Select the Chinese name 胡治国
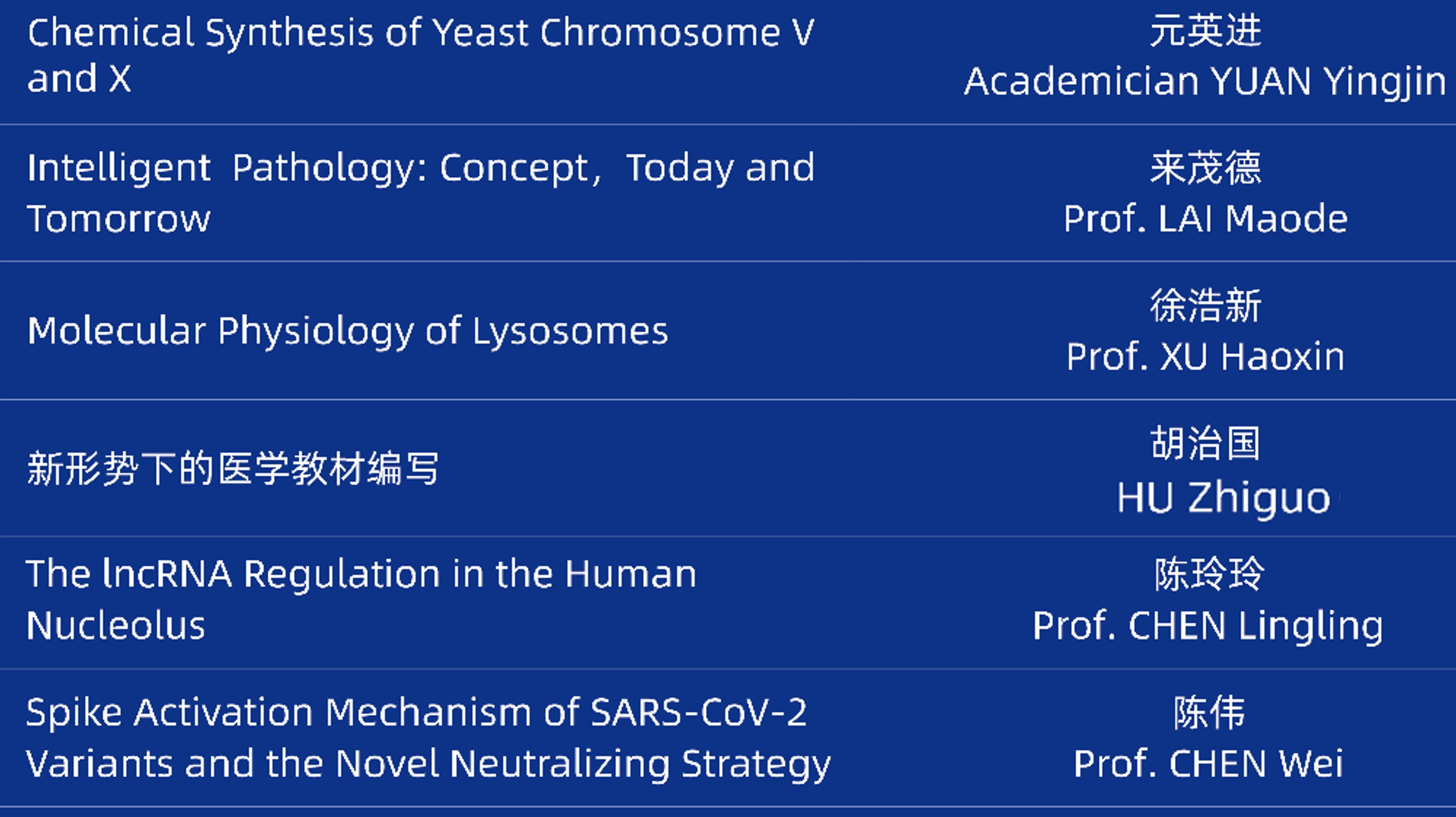 pos(1205,443)
